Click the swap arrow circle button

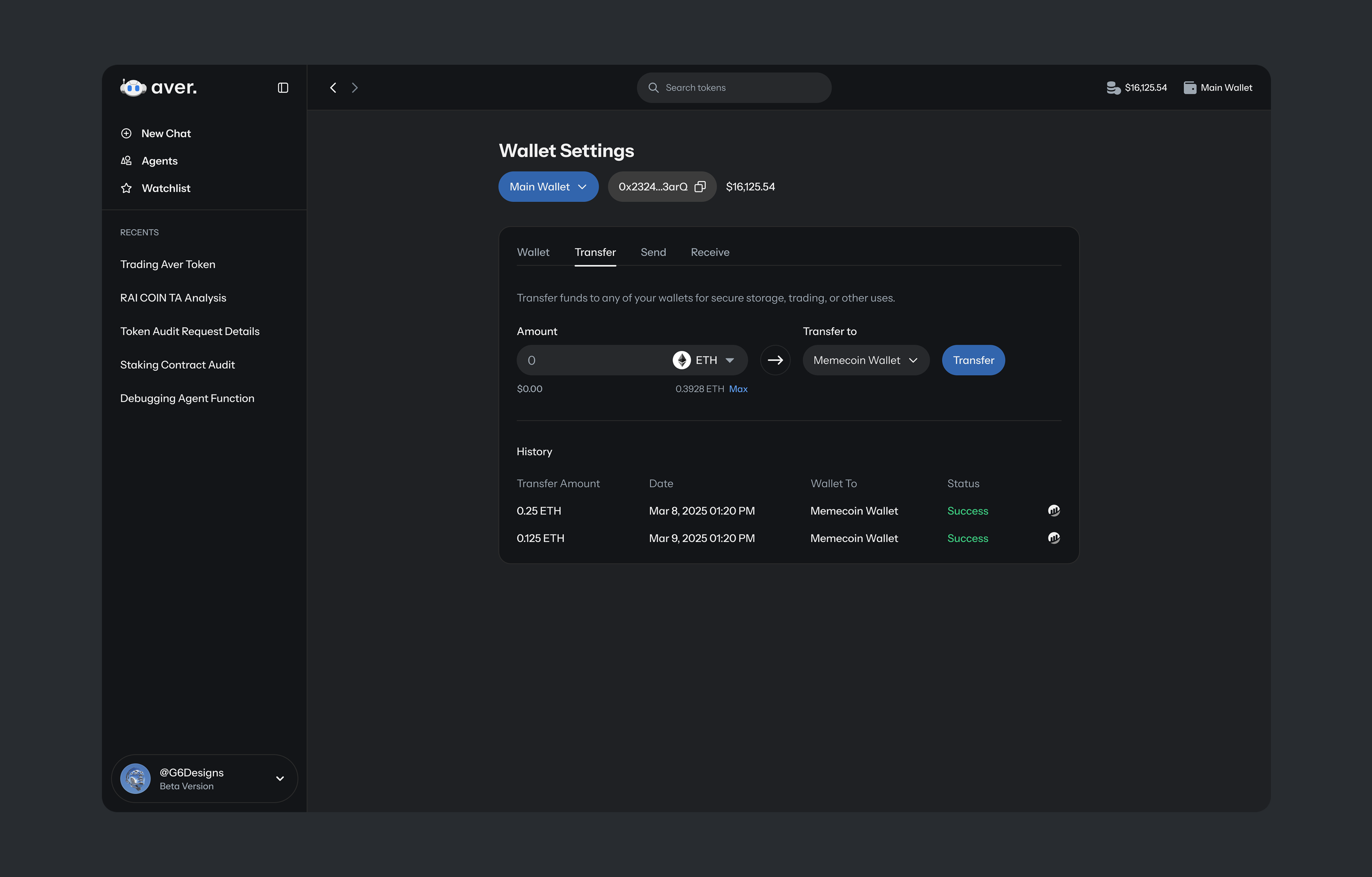775,360
